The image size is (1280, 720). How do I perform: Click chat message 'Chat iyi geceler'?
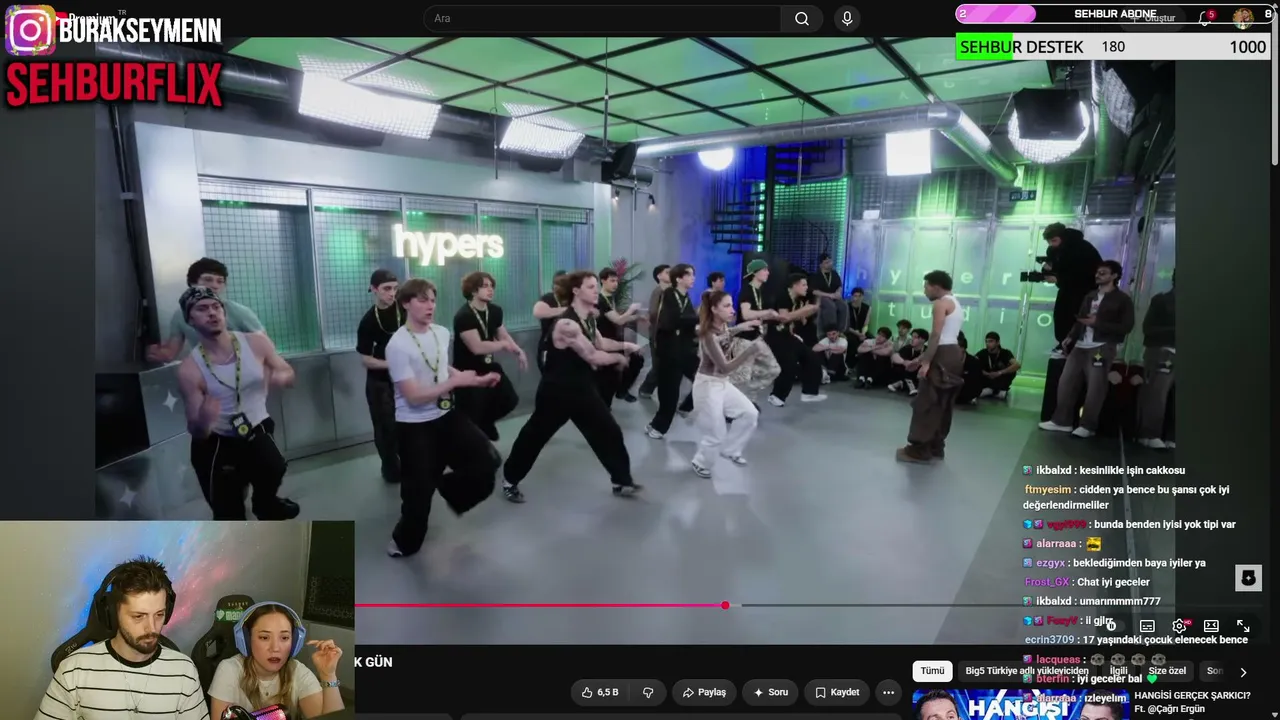point(1113,582)
